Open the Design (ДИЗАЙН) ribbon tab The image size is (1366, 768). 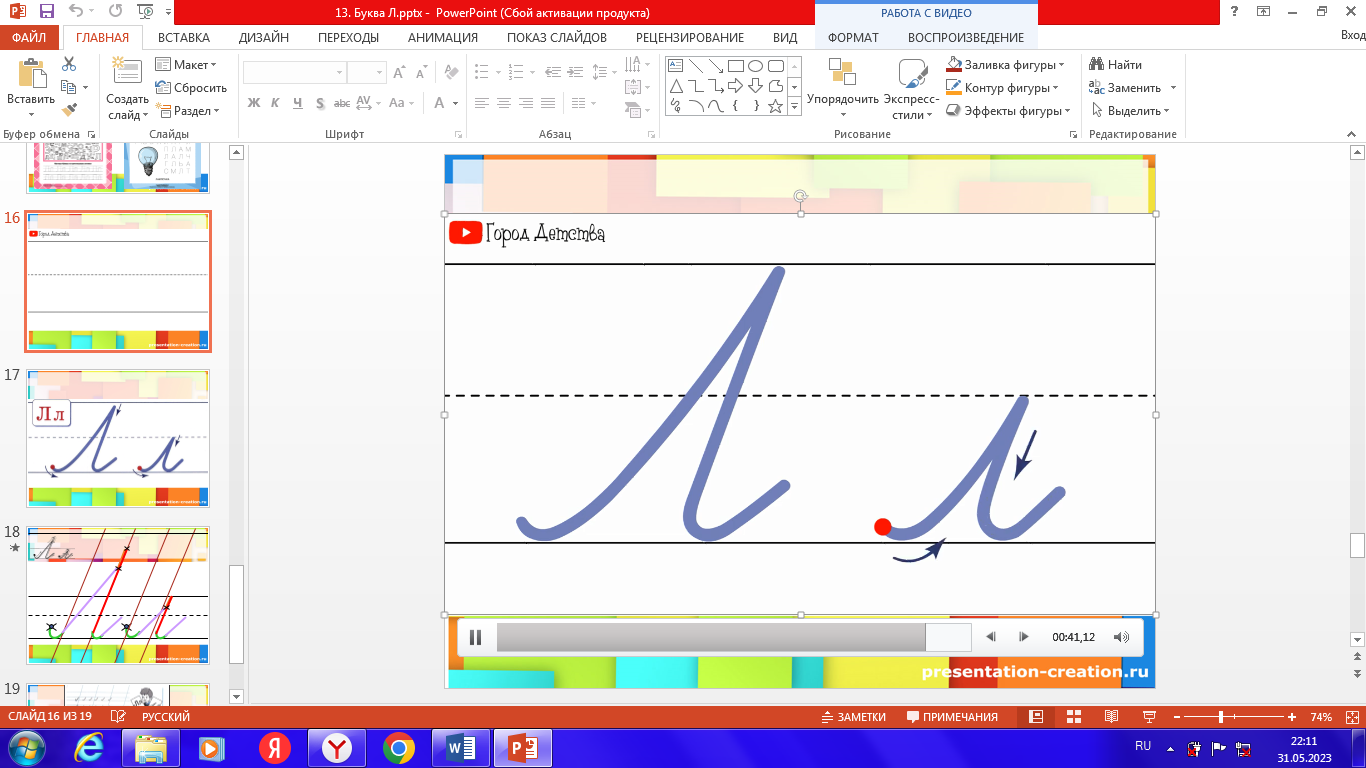(x=264, y=38)
